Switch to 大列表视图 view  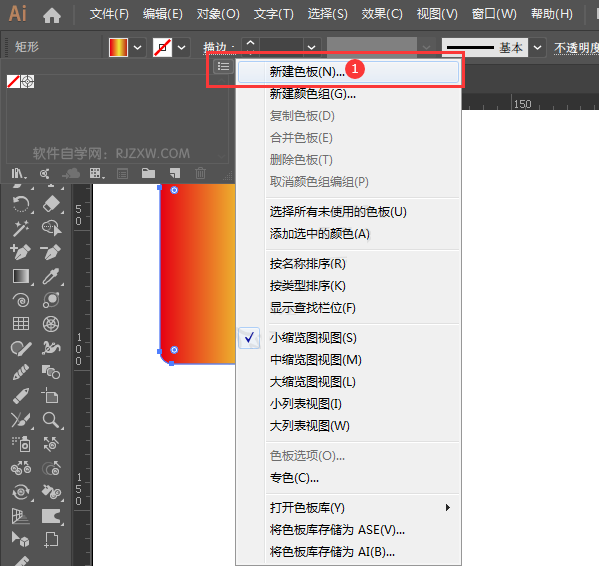click(348, 426)
